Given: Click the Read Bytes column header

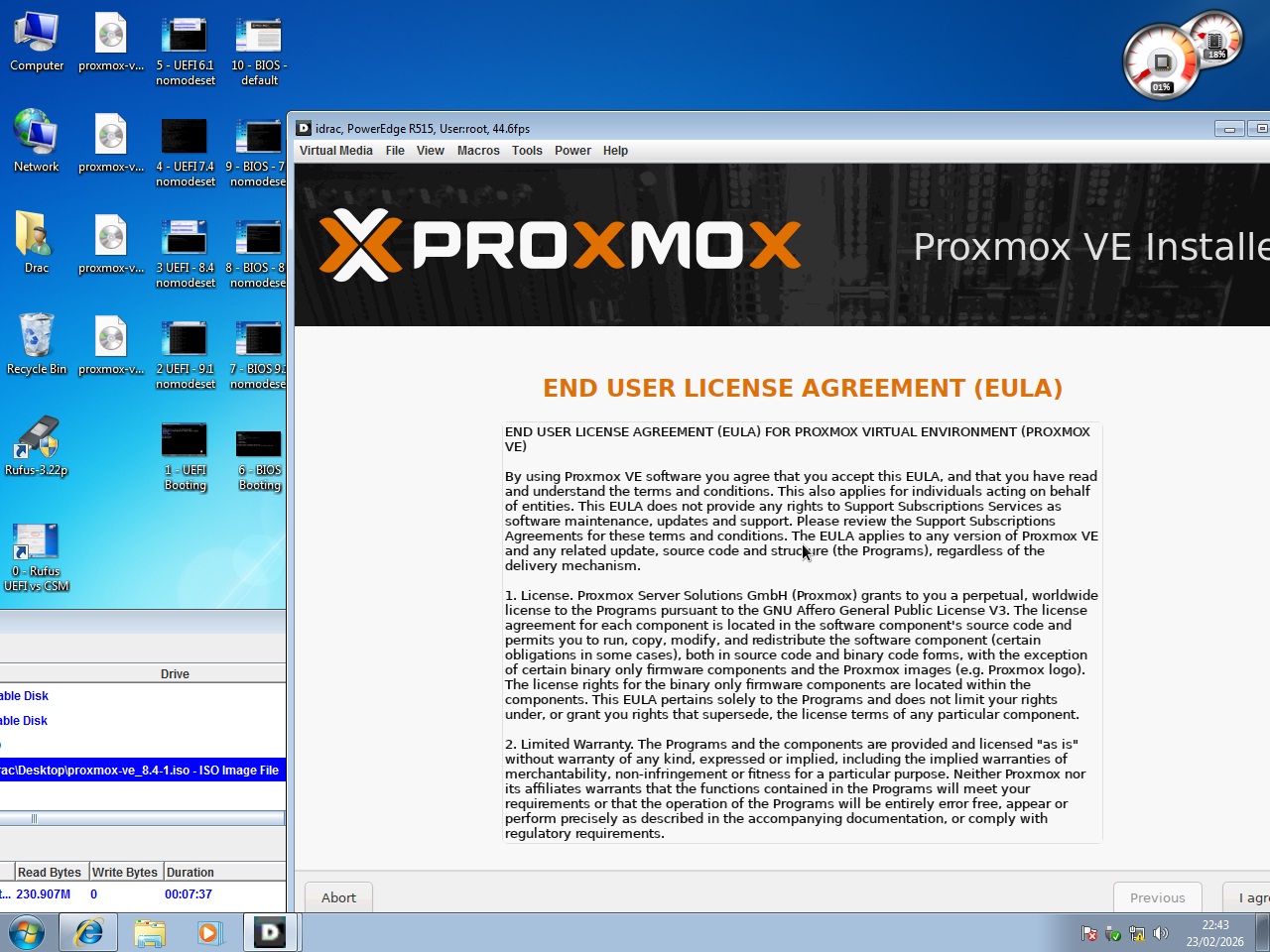Looking at the screenshot, I should [50, 873].
